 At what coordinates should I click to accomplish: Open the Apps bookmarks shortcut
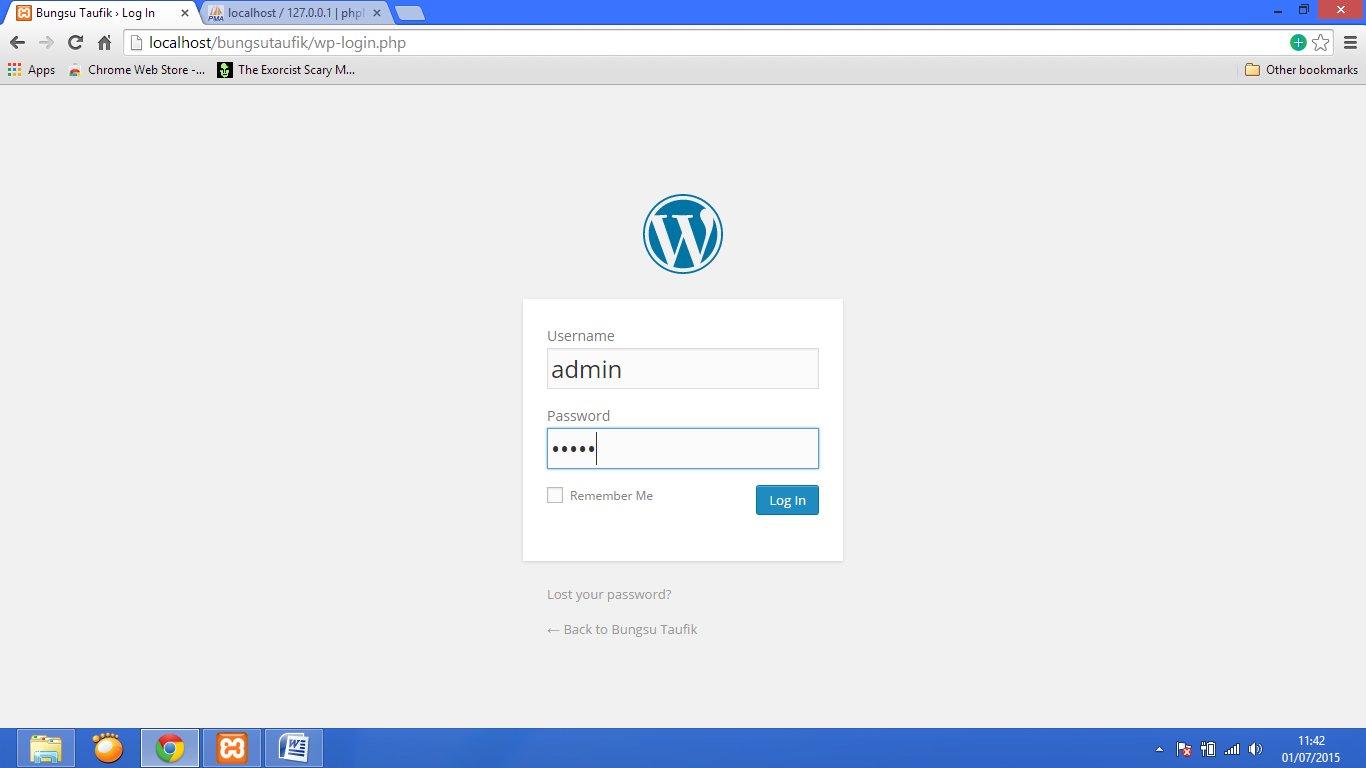point(31,70)
